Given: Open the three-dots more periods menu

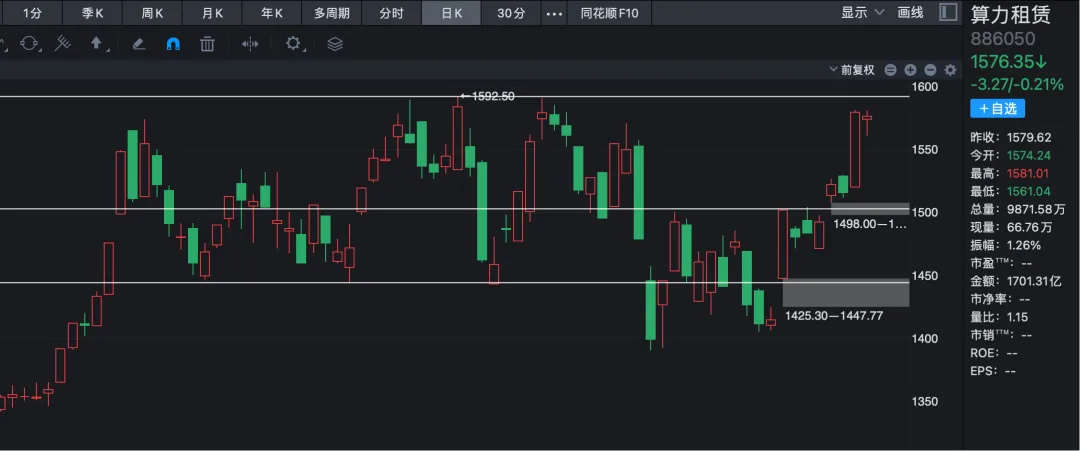Looking at the screenshot, I should coord(554,13).
